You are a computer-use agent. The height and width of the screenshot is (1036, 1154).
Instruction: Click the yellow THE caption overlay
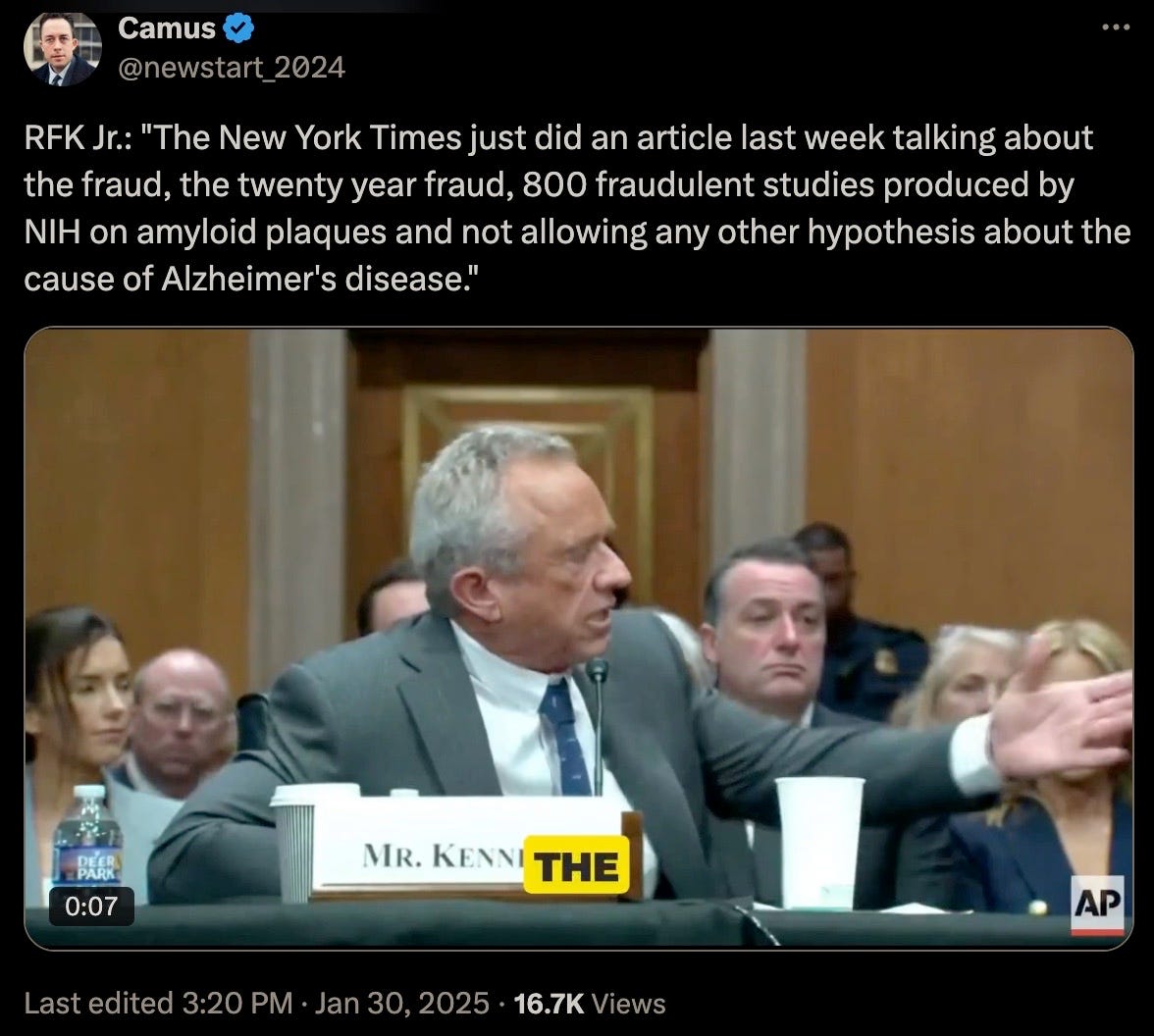(576, 865)
